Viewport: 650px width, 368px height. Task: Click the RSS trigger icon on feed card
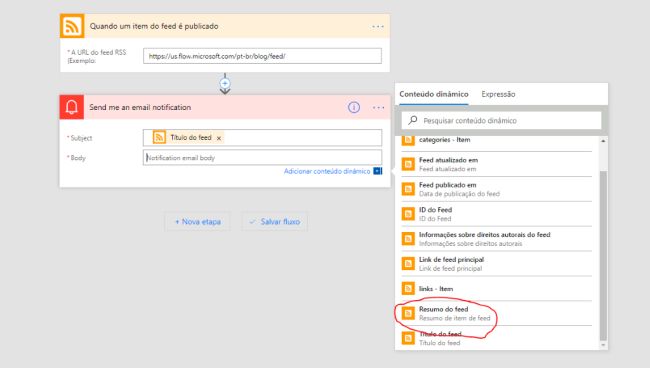(x=72, y=26)
